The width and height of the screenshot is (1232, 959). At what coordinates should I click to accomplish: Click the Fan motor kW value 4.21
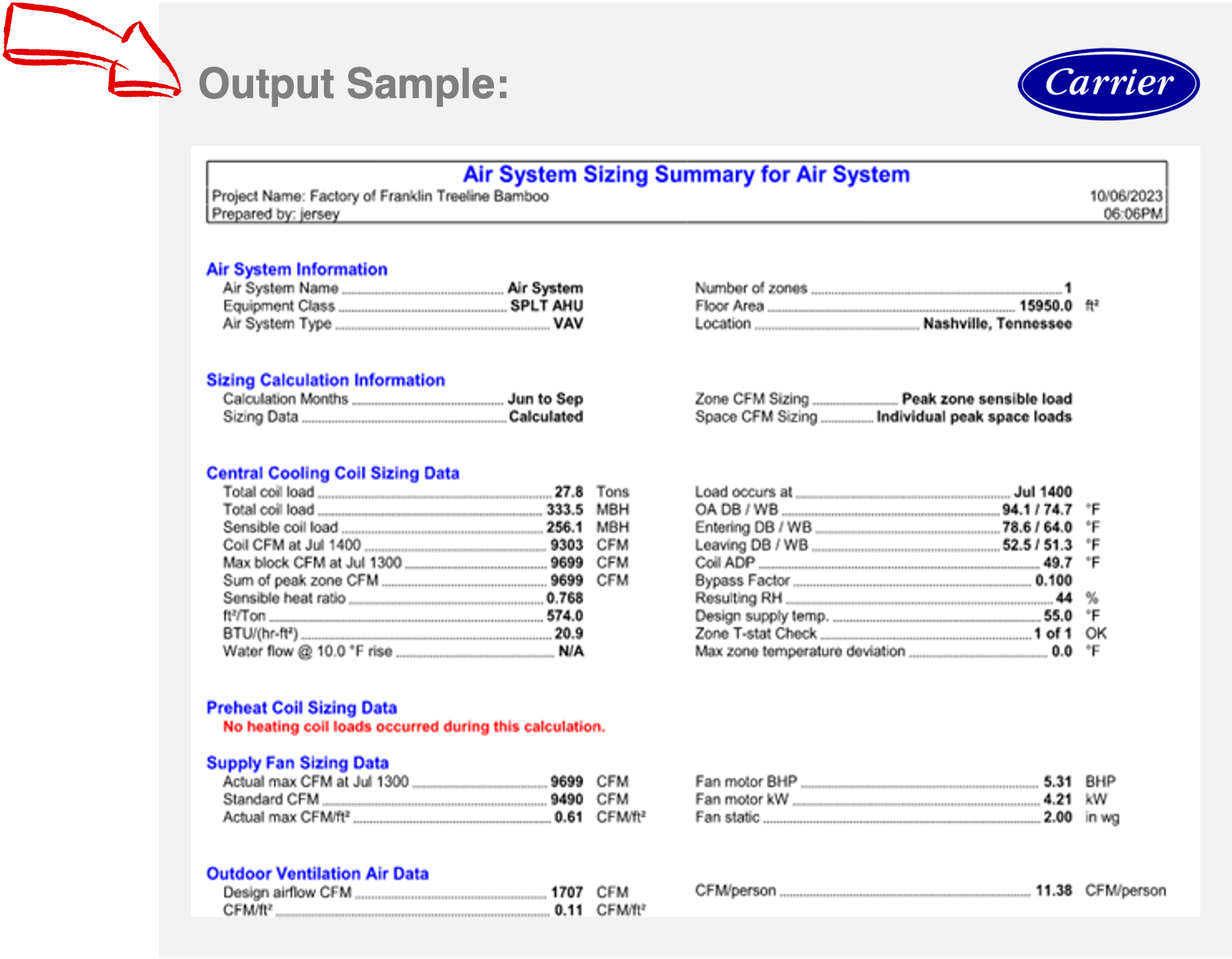pyautogui.click(x=1057, y=799)
